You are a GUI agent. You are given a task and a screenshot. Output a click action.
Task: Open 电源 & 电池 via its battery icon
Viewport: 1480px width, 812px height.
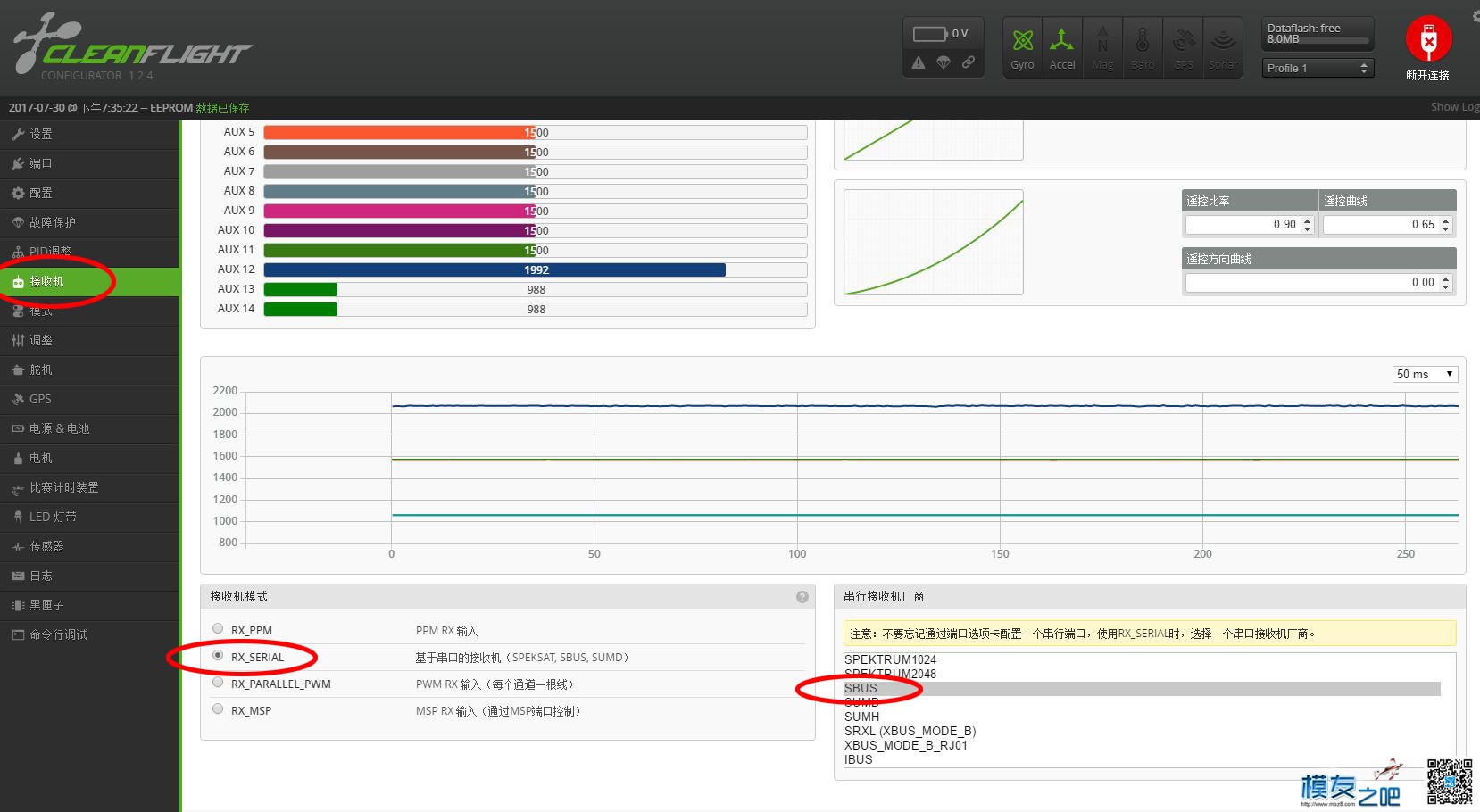click(18, 428)
